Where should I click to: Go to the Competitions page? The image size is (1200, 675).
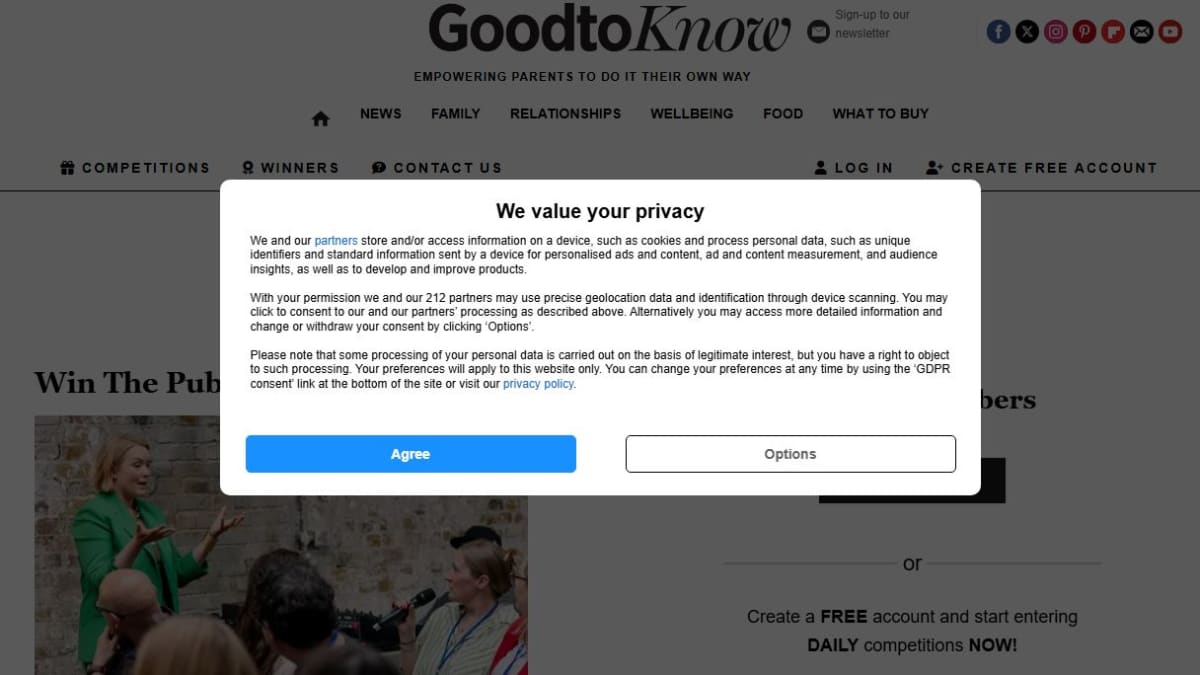coord(135,168)
